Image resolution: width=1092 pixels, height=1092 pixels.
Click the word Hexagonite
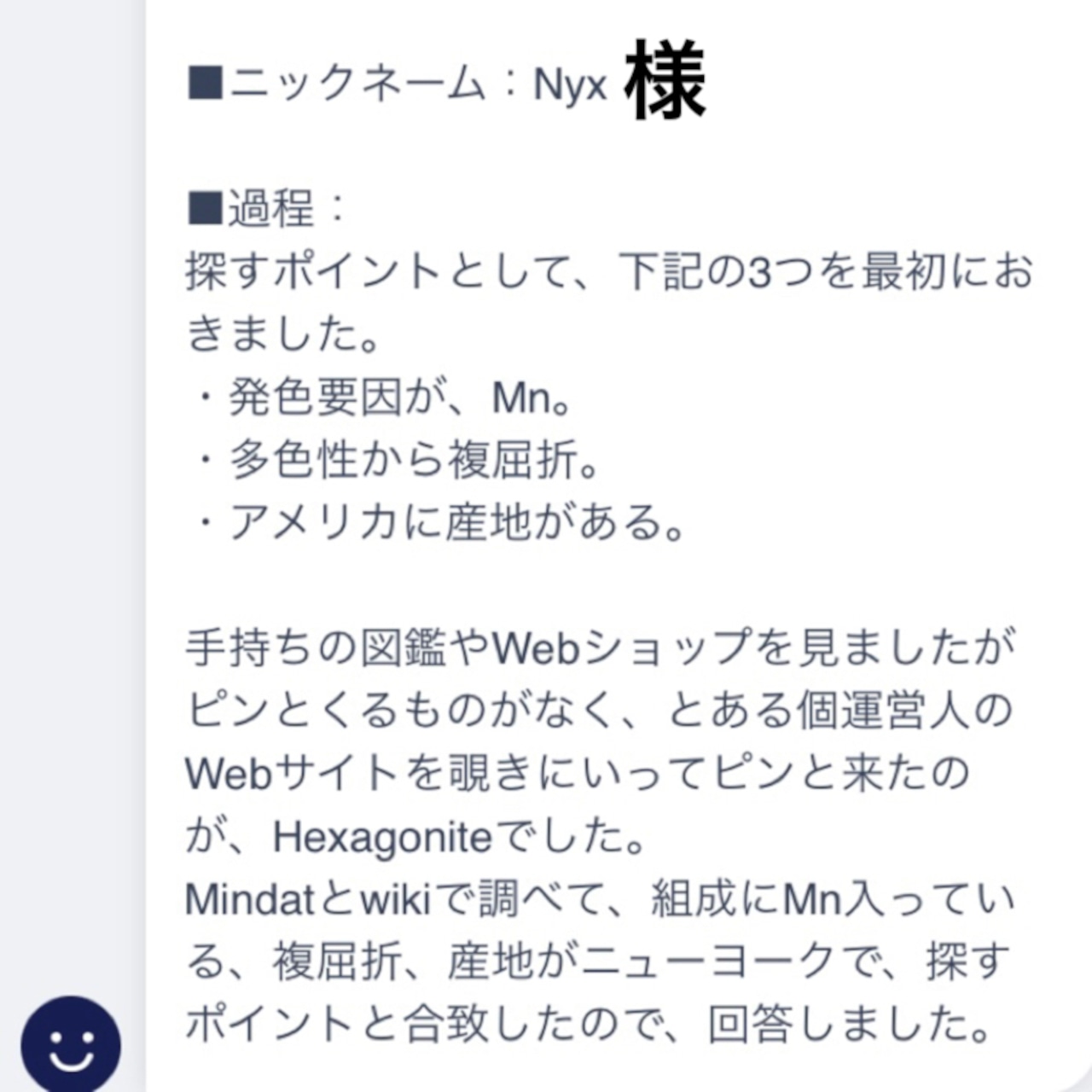click(x=382, y=838)
